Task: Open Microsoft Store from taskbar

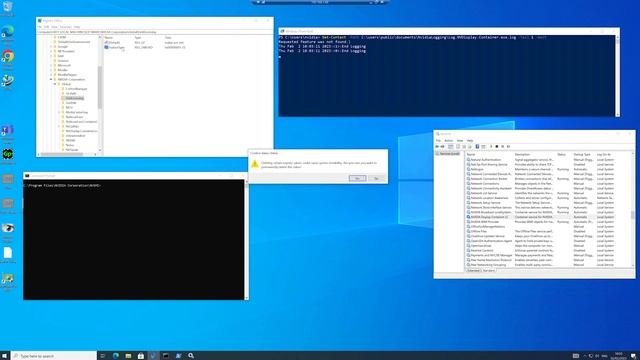Action: click(x=141, y=356)
